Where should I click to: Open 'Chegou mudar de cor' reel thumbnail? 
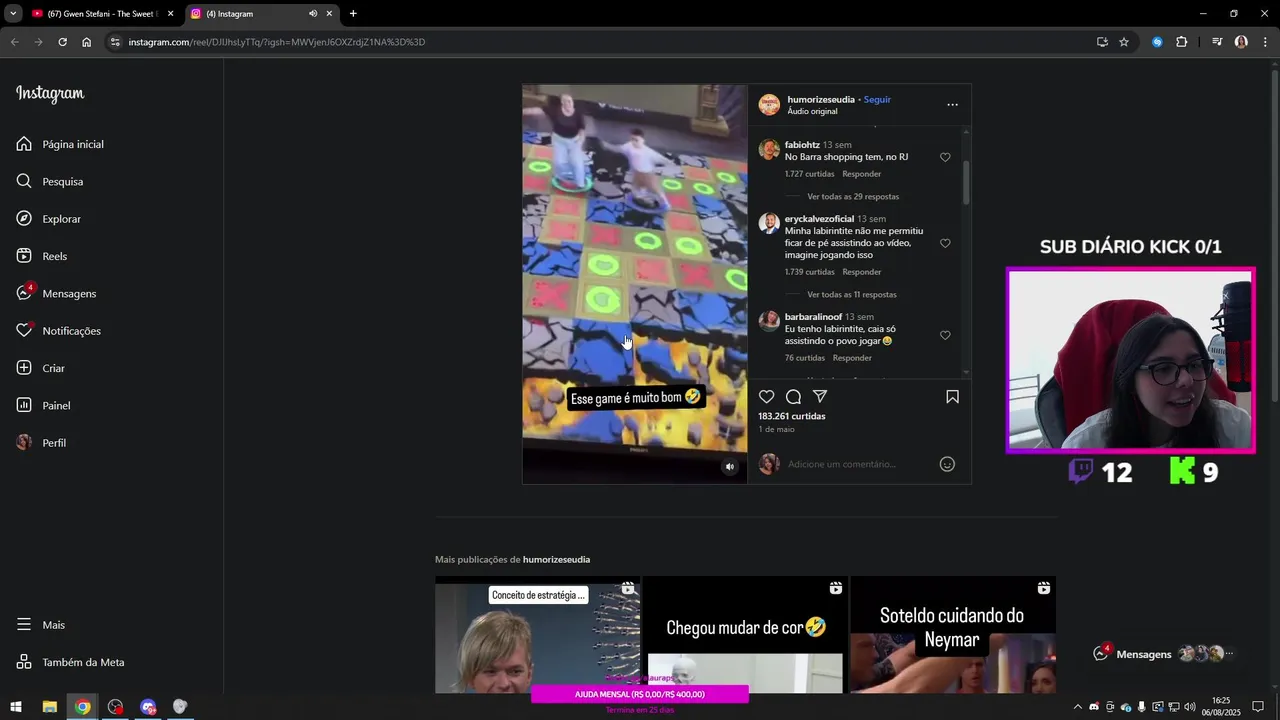click(745, 635)
